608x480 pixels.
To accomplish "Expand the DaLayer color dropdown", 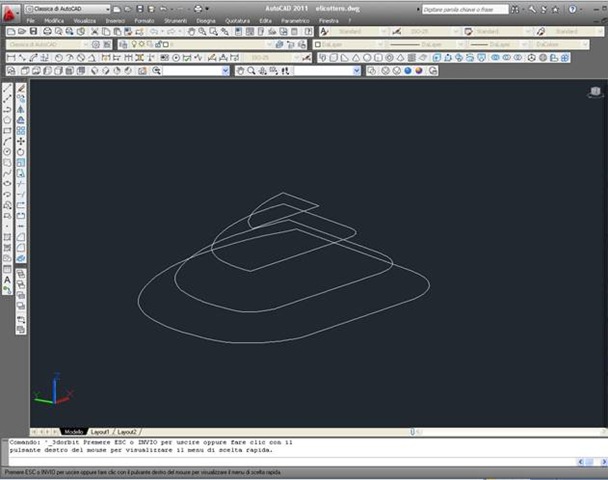I will point(345,44).
